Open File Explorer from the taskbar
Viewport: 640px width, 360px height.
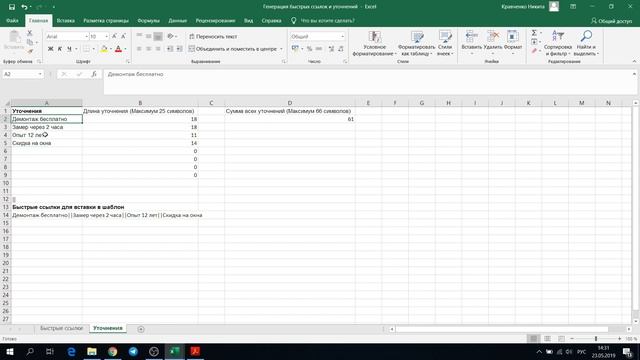point(92,351)
